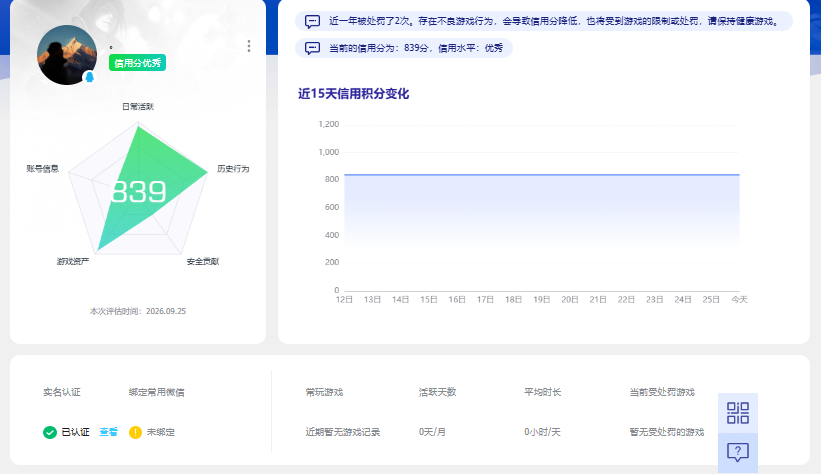Click the blue credit score line in chart
The image size is (821, 474).
[542, 174]
